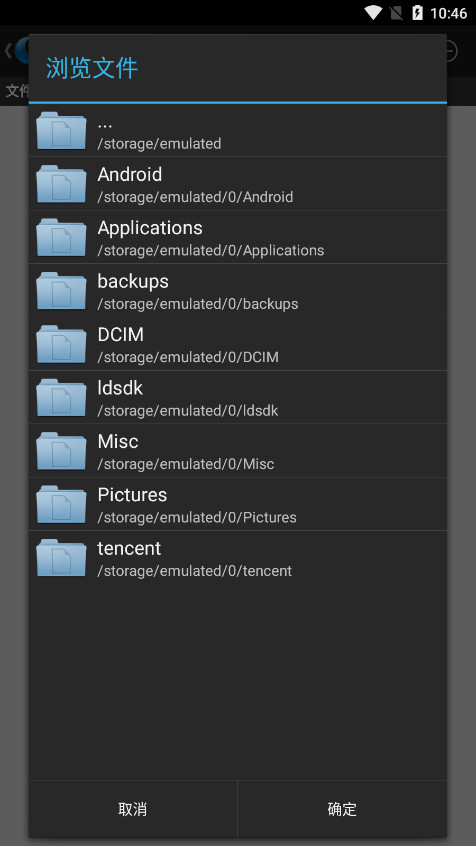Open the Pictures directory entry
476x846 pixels.
point(237,504)
